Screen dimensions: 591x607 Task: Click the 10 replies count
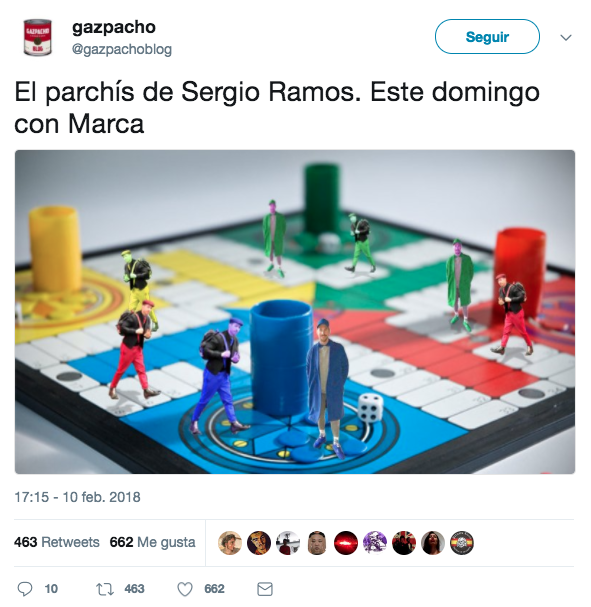pos(51,589)
